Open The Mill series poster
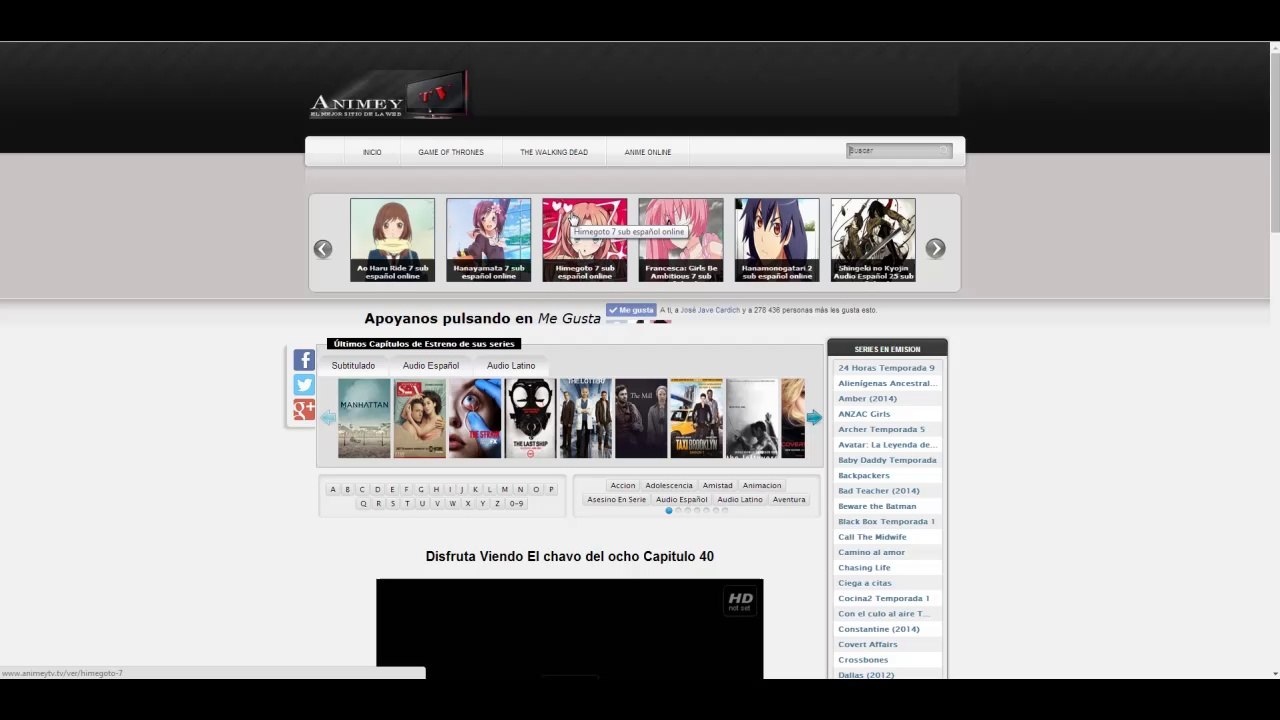 pyautogui.click(x=641, y=418)
